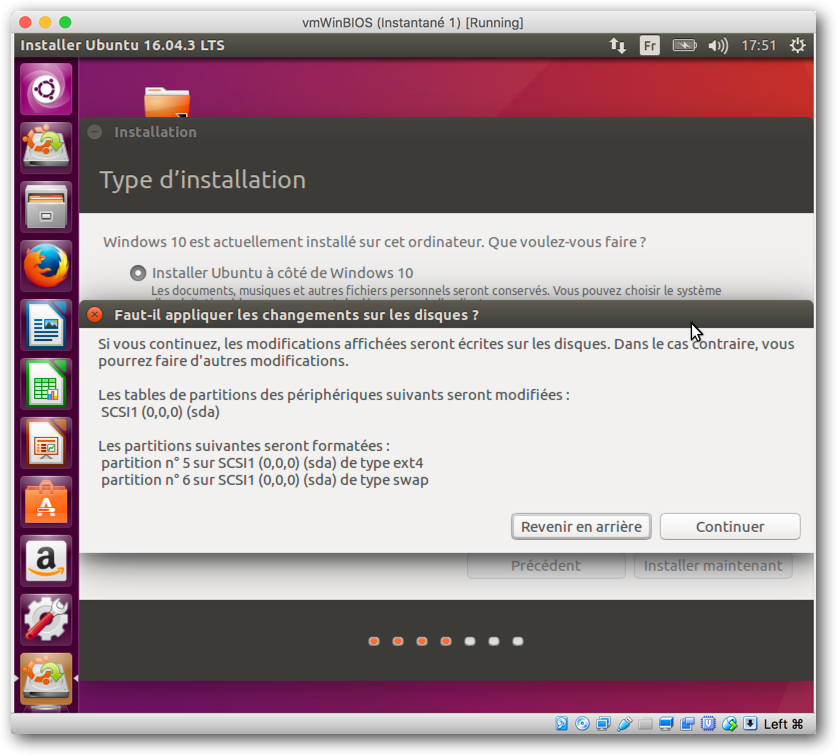The image size is (837, 755).
Task: Click VirtualBox display indicator
Action: click(666, 723)
